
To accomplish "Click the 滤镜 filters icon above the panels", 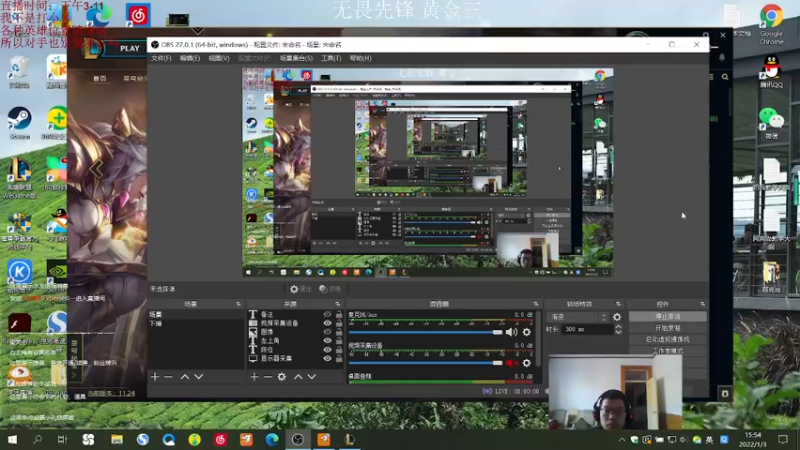I will point(330,289).
